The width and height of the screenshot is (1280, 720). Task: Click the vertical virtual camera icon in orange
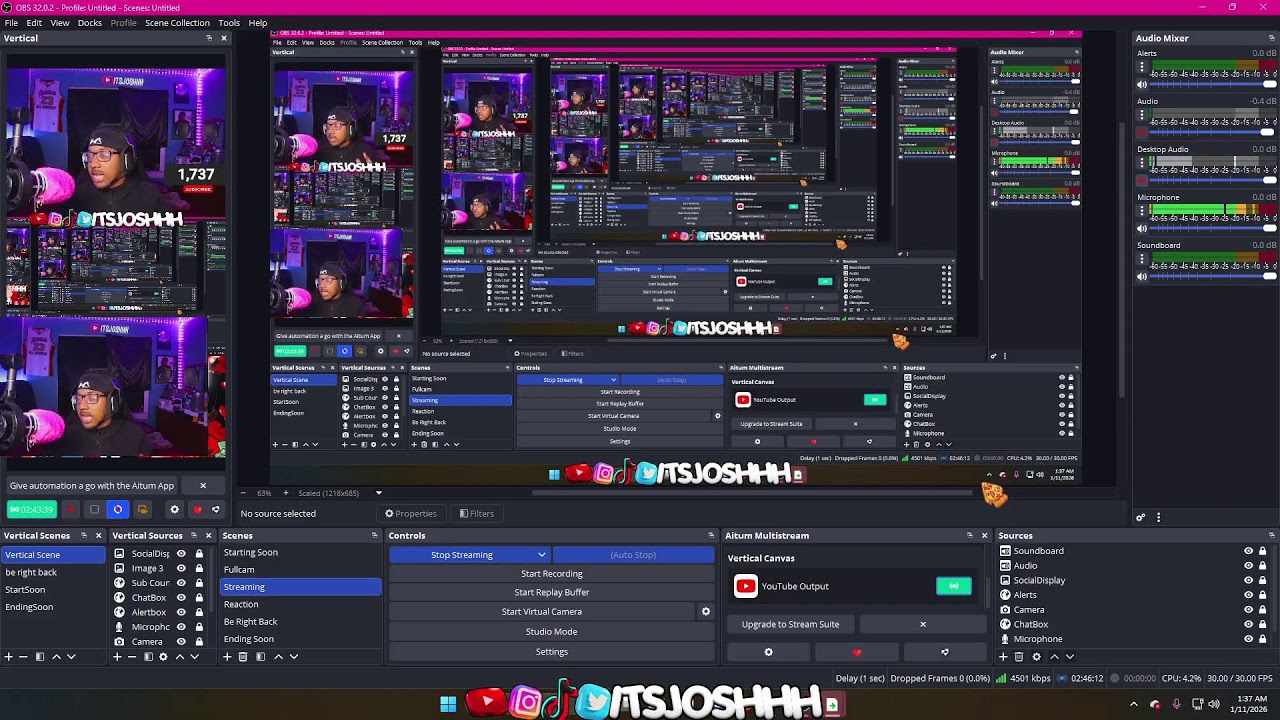click(x=142, y=509)
